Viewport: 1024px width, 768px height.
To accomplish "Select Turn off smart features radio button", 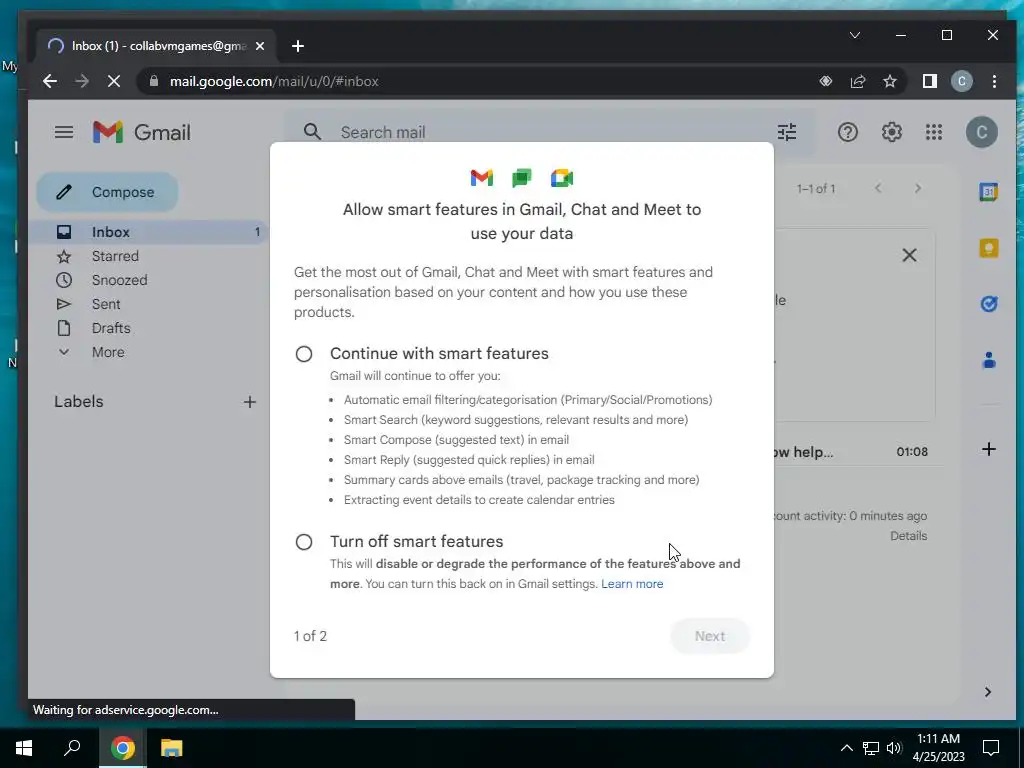I will pos(304,542).
